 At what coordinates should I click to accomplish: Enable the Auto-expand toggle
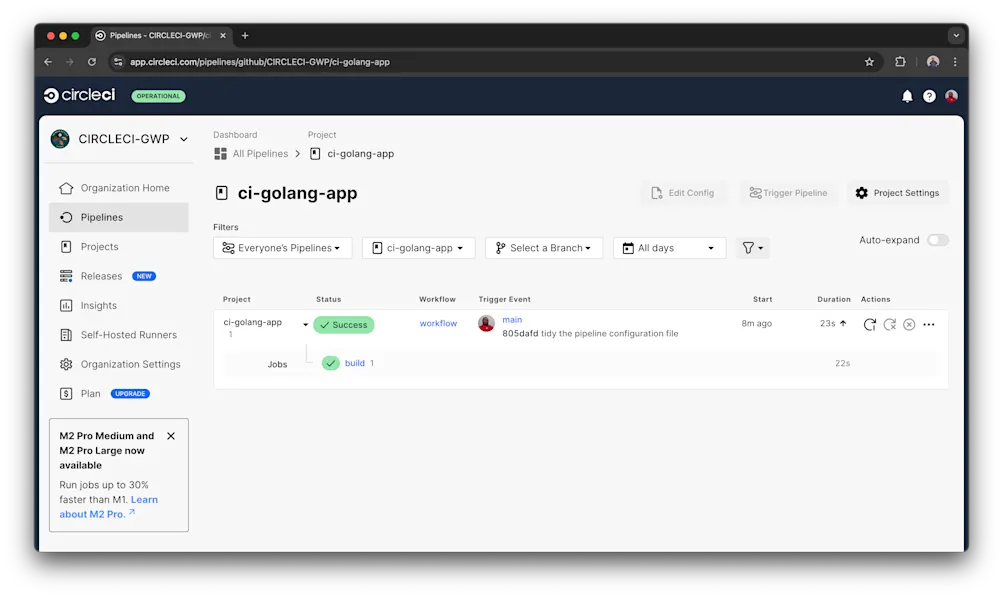pos(937,240)
